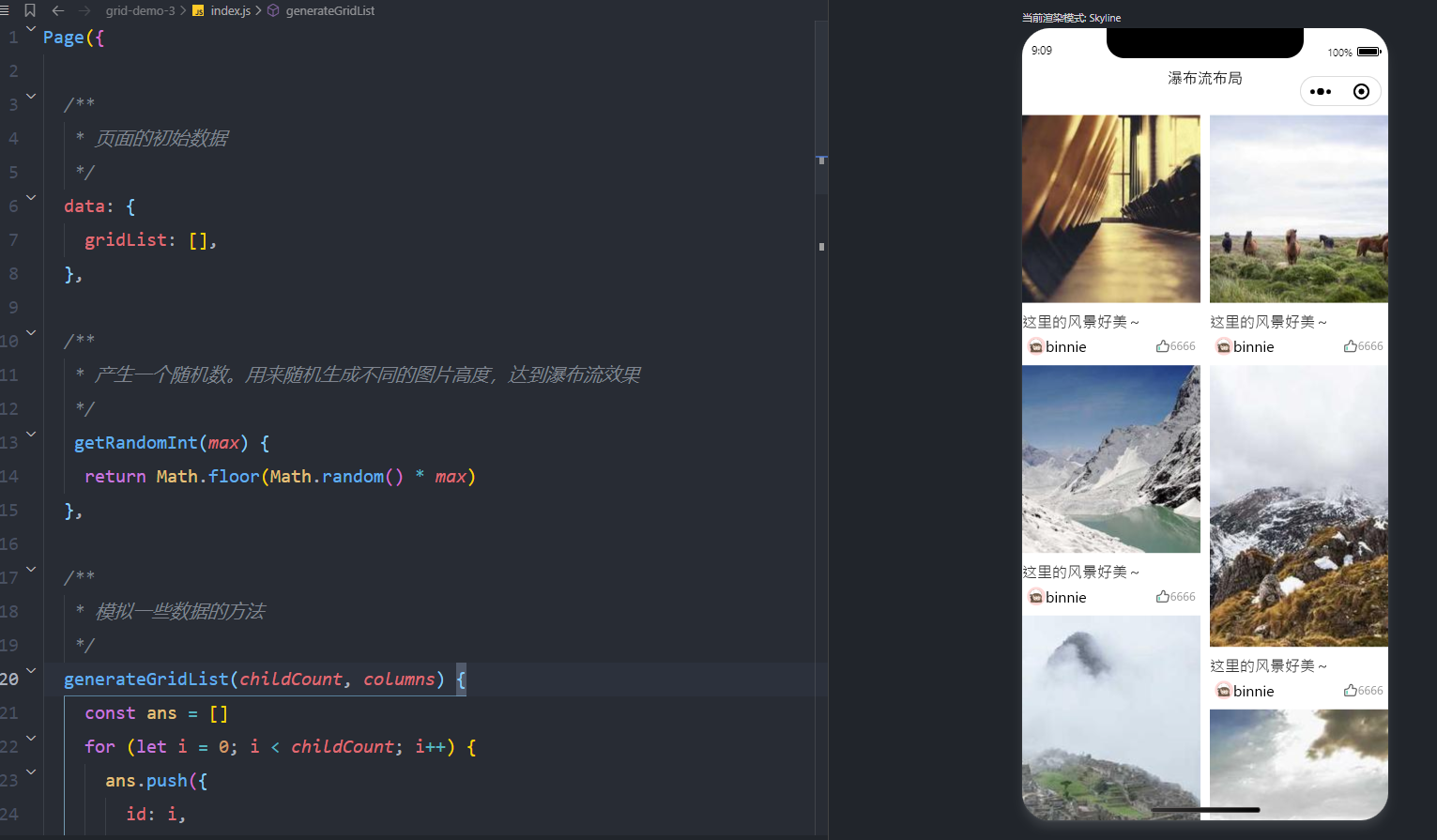Tap the like icon under the mountain lake photo

pos(1162,597)
